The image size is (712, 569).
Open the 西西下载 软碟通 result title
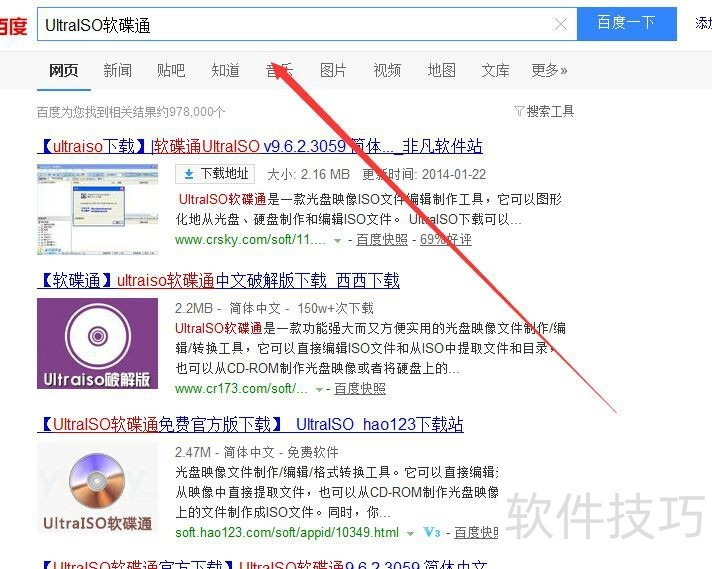point(218,281)
